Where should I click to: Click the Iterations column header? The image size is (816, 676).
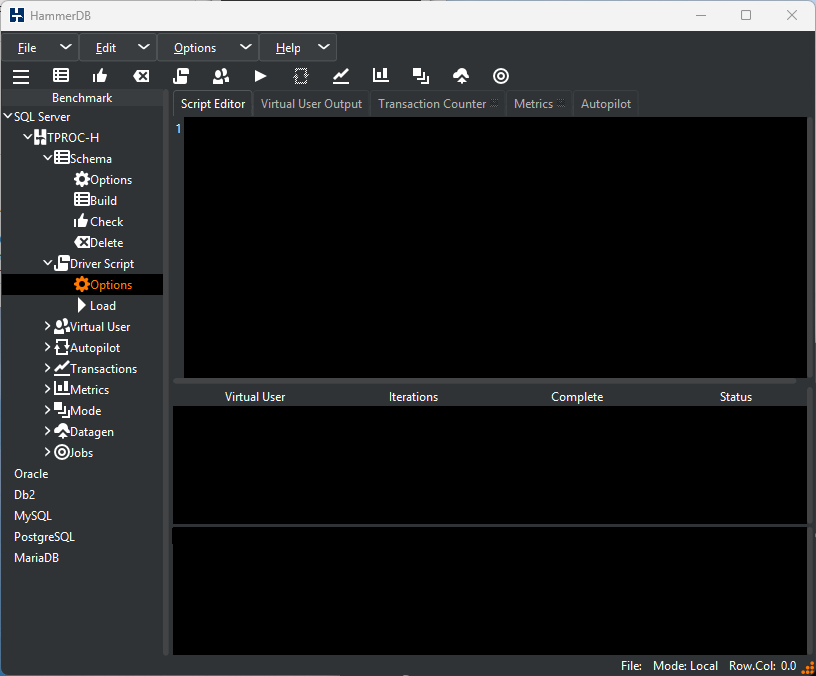[413, 397]
